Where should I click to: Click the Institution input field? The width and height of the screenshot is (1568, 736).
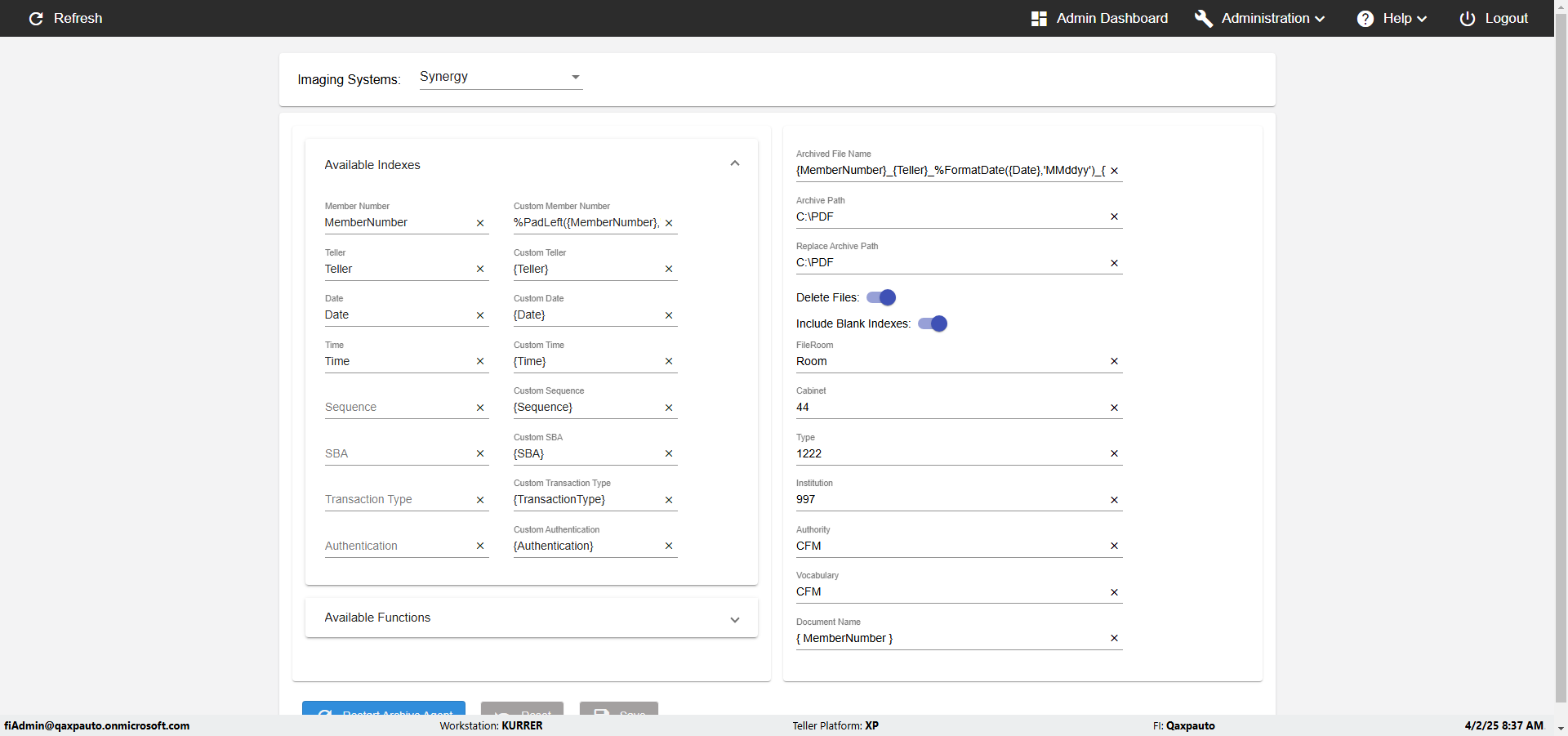947,500
